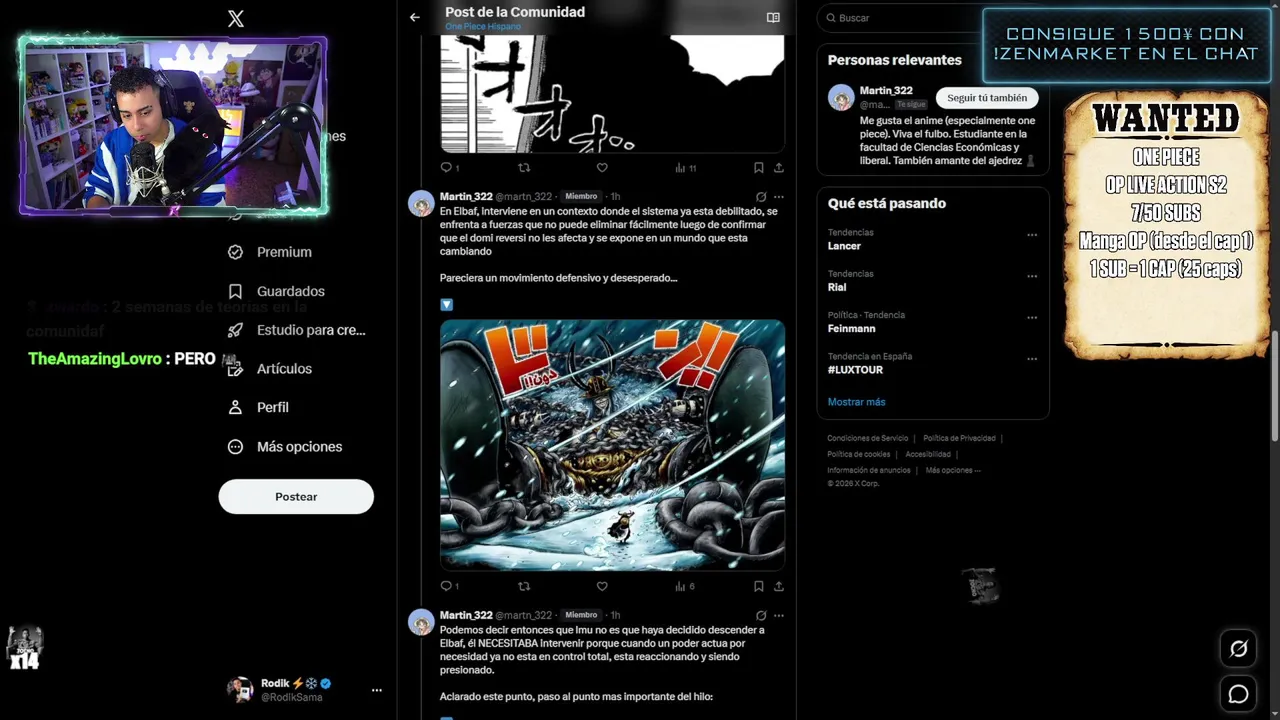
Task: Click the X logo at top
Action: [x=236, y=18]
